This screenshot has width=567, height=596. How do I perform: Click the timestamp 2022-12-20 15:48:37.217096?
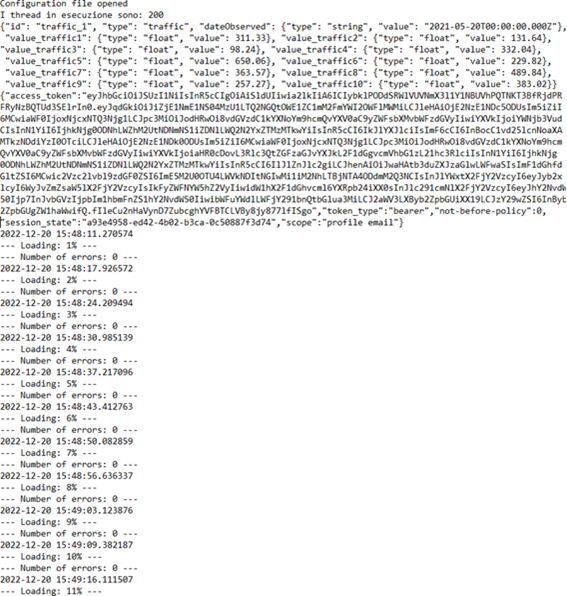click(x=67, y=372)
